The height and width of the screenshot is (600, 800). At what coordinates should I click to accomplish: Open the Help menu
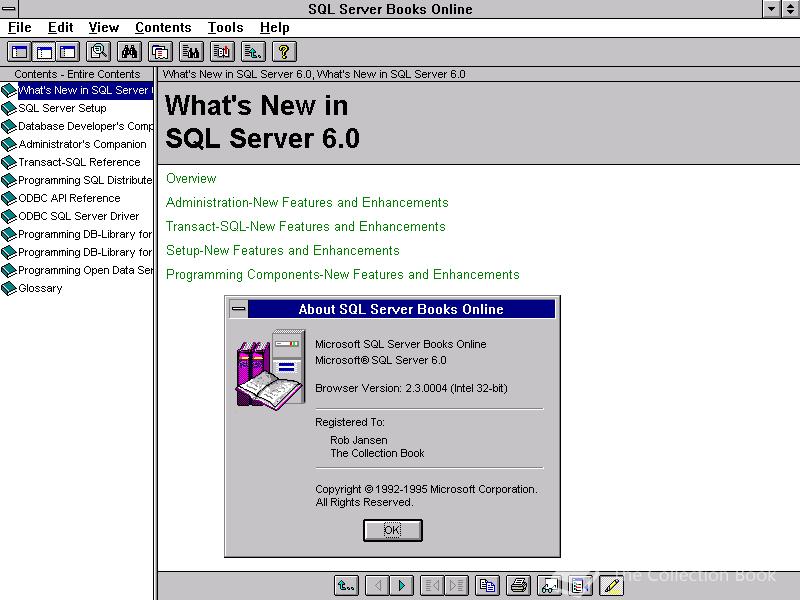tap(274, 28)
